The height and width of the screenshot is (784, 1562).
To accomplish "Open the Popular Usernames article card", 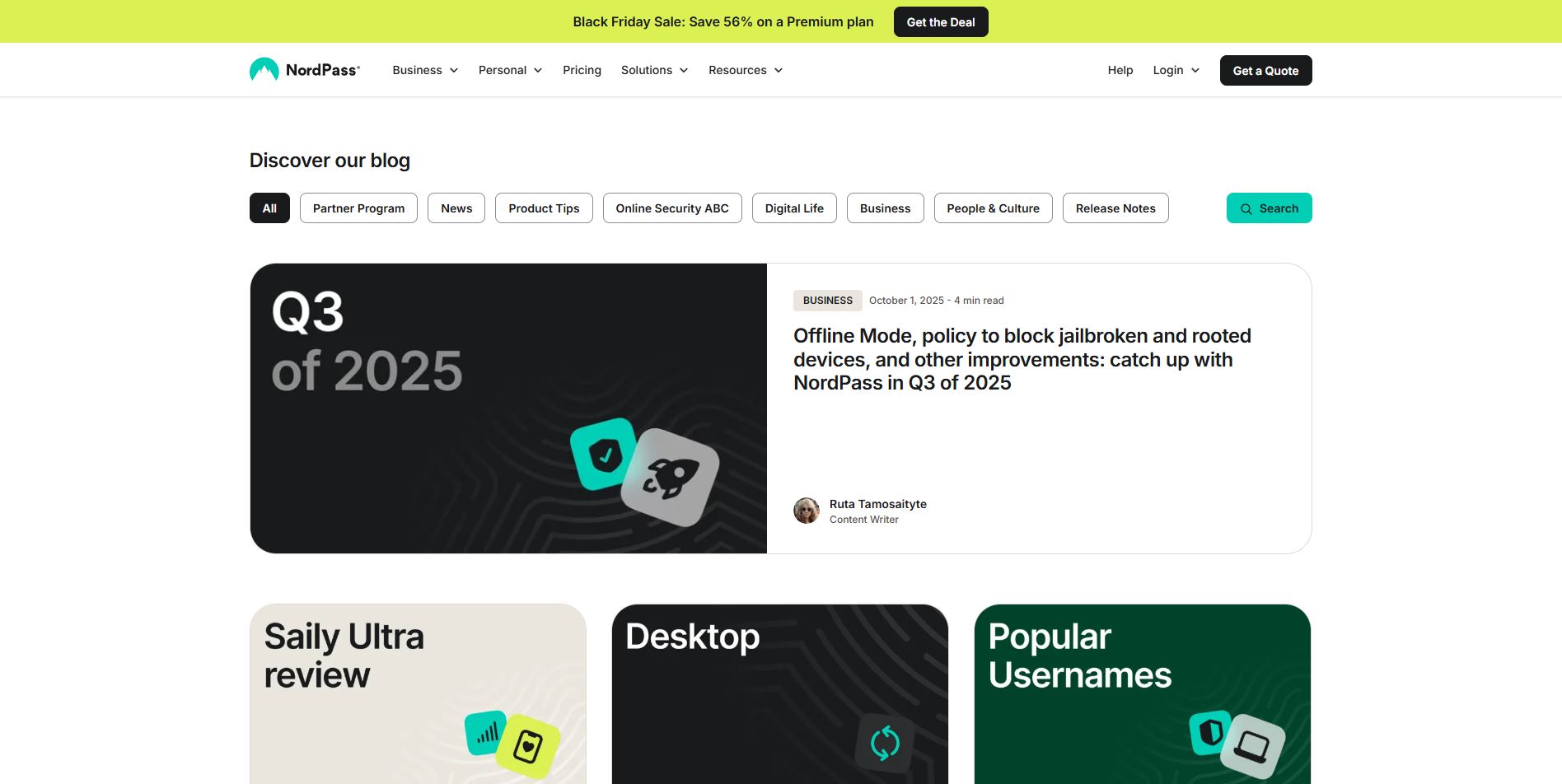I will pyautogui.click(x=1143, y=694).
